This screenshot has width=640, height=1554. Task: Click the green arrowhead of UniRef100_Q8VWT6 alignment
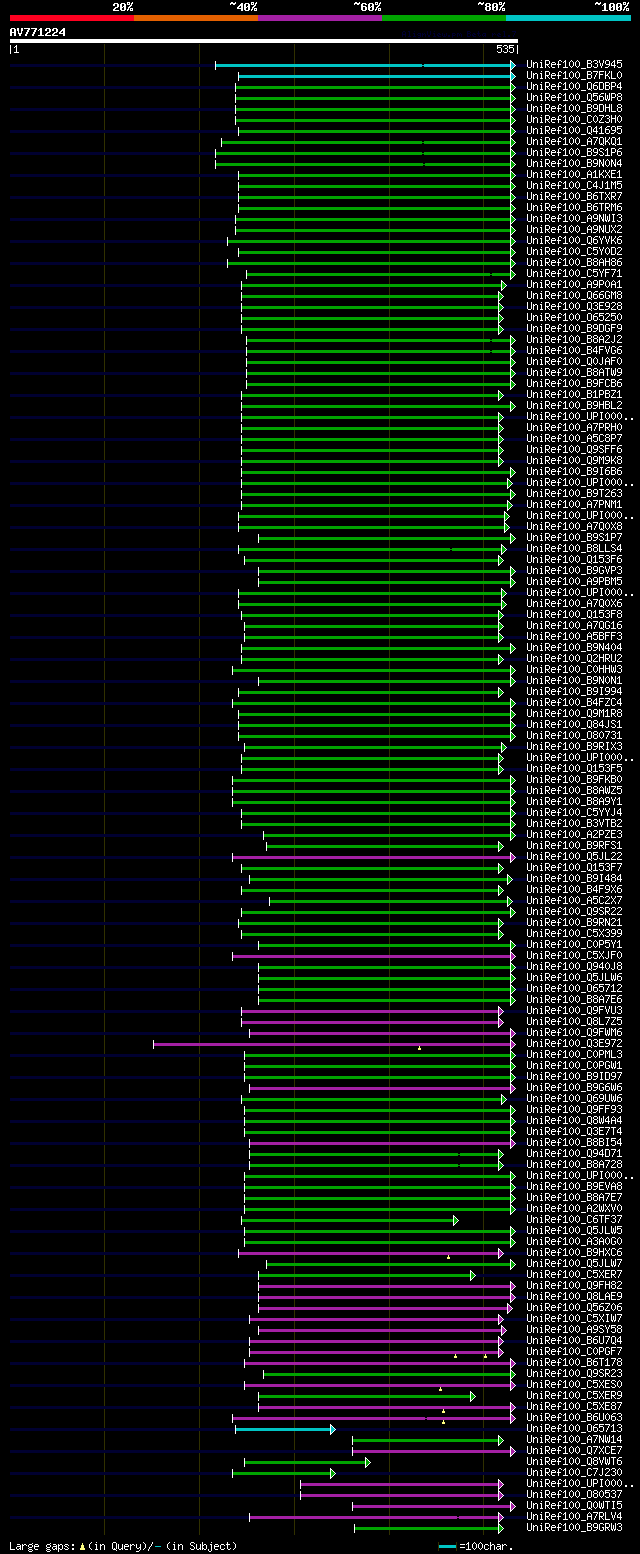[367, 1461]
